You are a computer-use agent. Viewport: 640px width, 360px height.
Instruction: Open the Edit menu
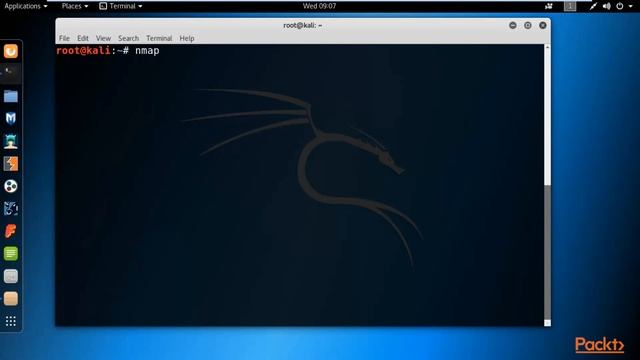(x=83, y=38)
